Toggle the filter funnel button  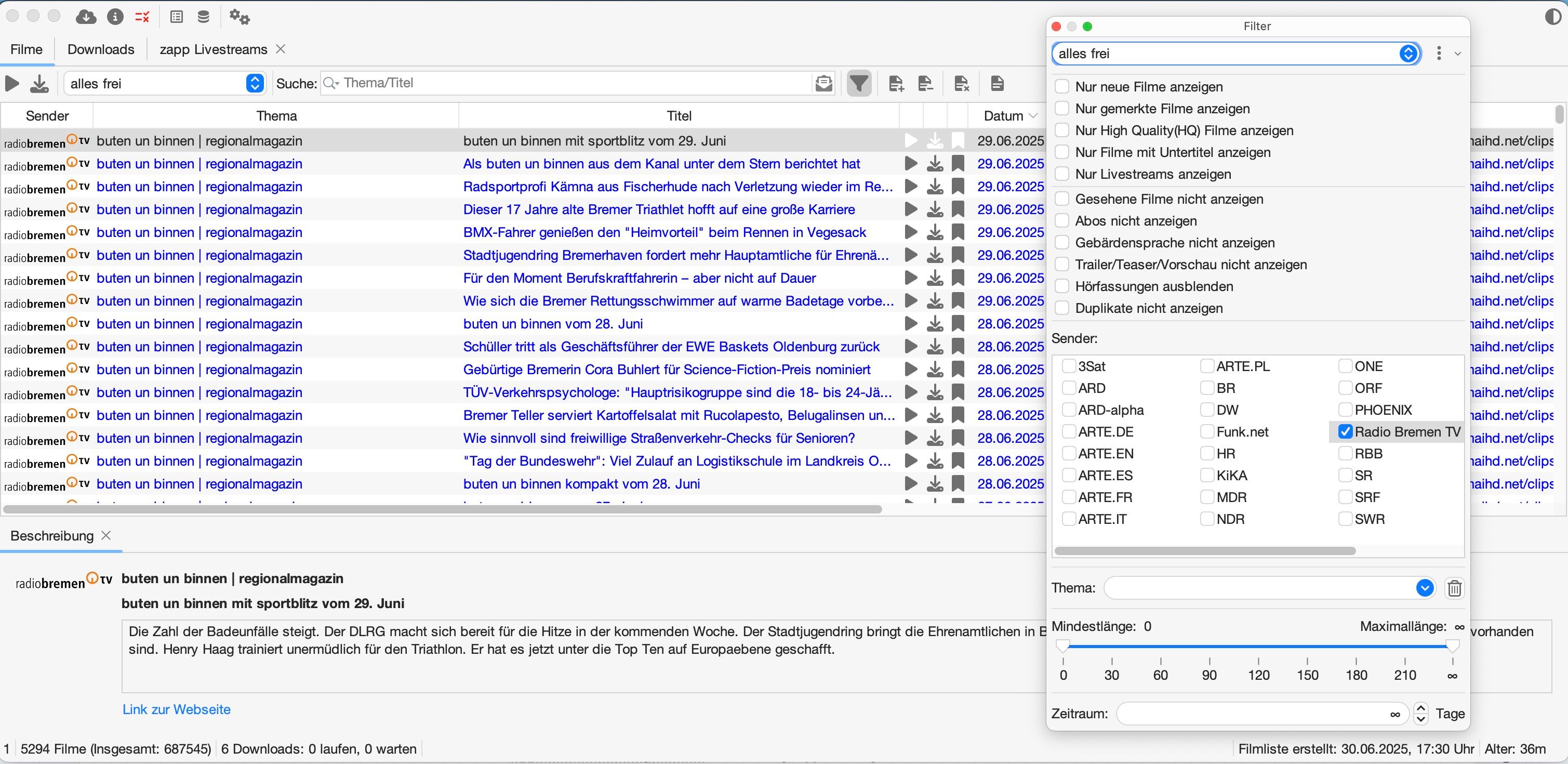click(859, 83)
